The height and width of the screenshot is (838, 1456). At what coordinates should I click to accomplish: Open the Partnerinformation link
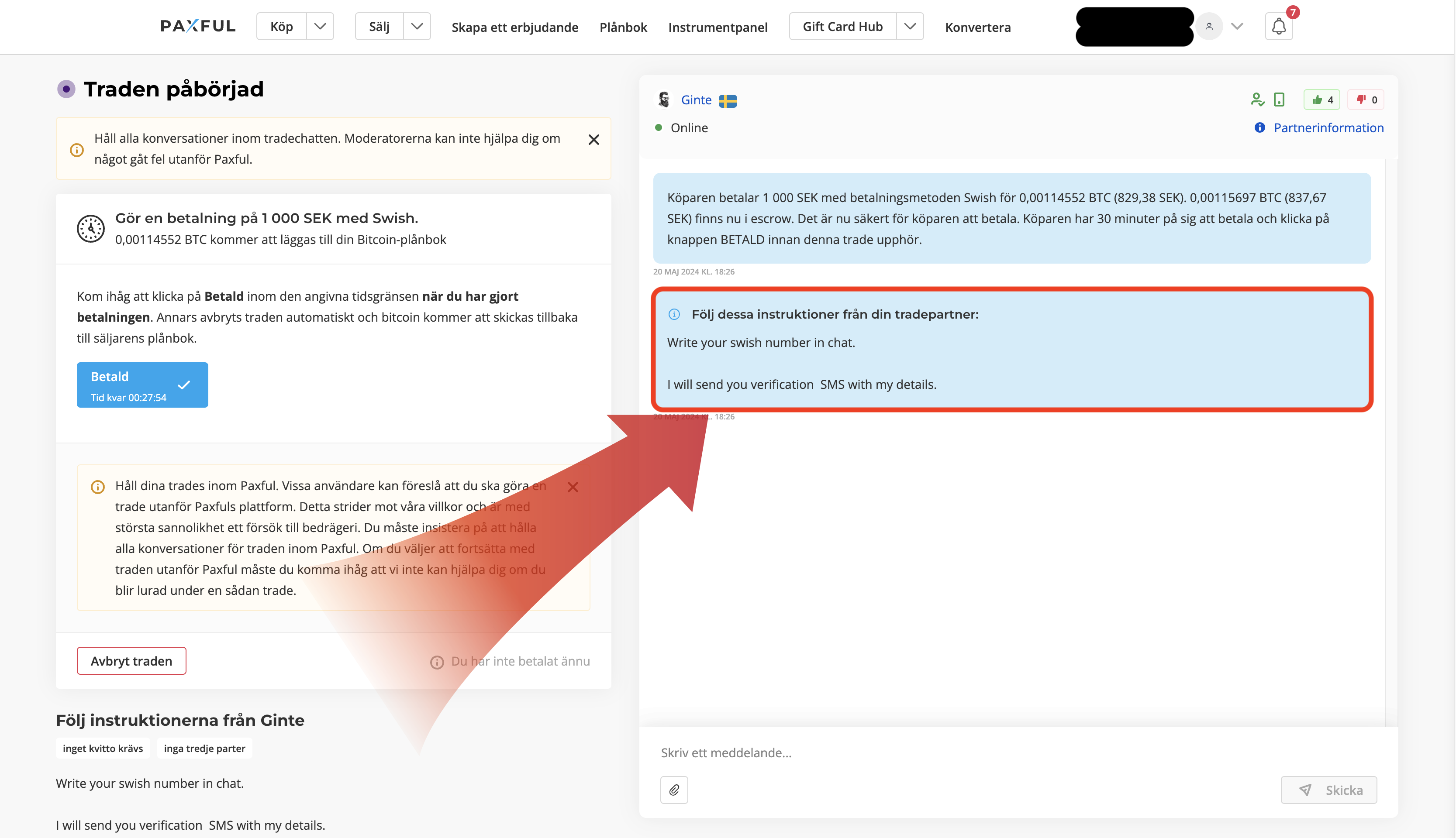click(1328, 128)
